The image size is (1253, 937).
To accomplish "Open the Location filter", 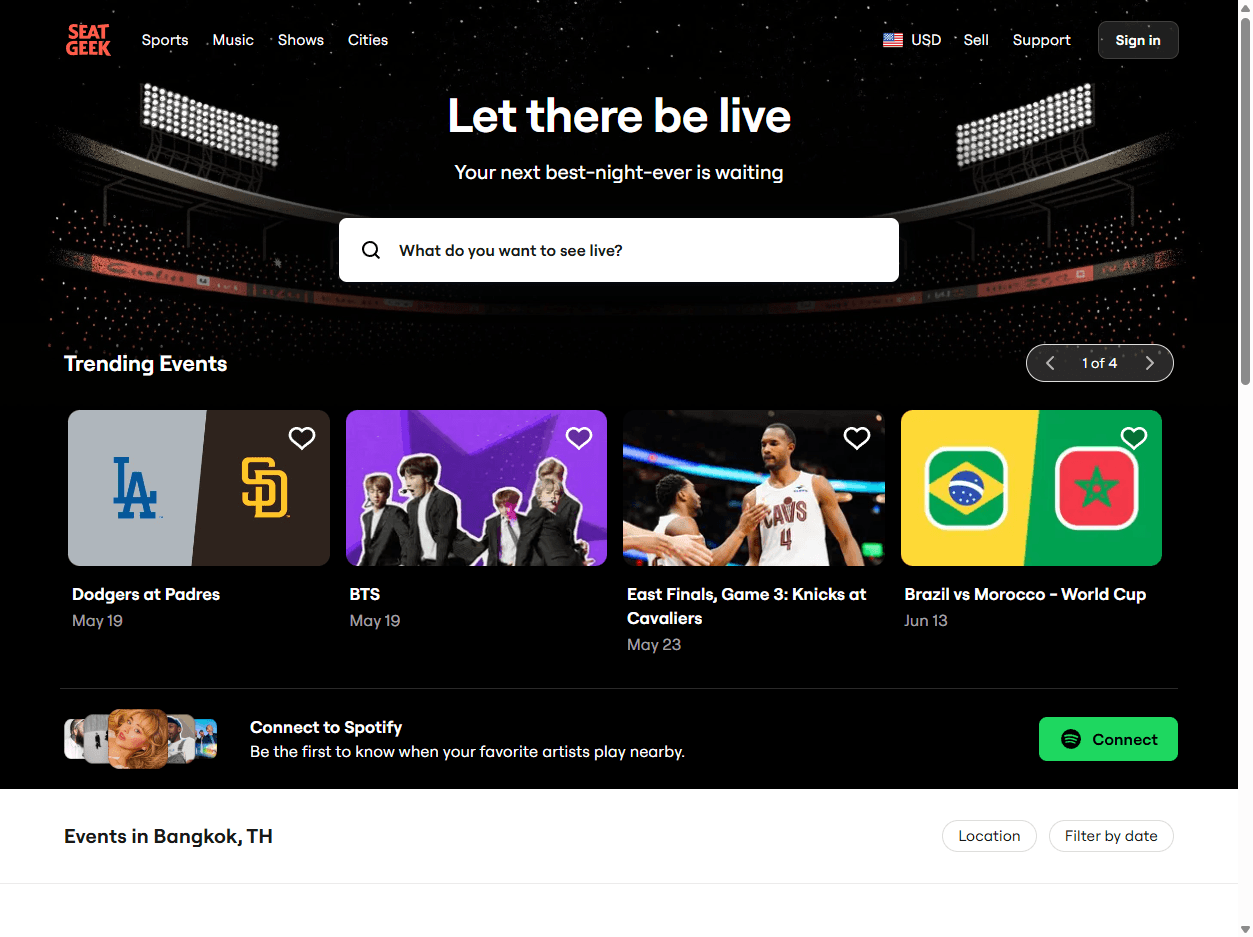I will pos(989,836).
